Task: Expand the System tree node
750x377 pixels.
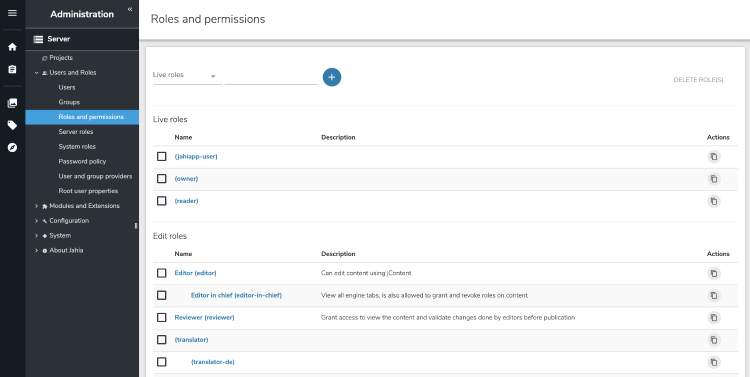Action: pyautogui.click(x=36, y=236)
